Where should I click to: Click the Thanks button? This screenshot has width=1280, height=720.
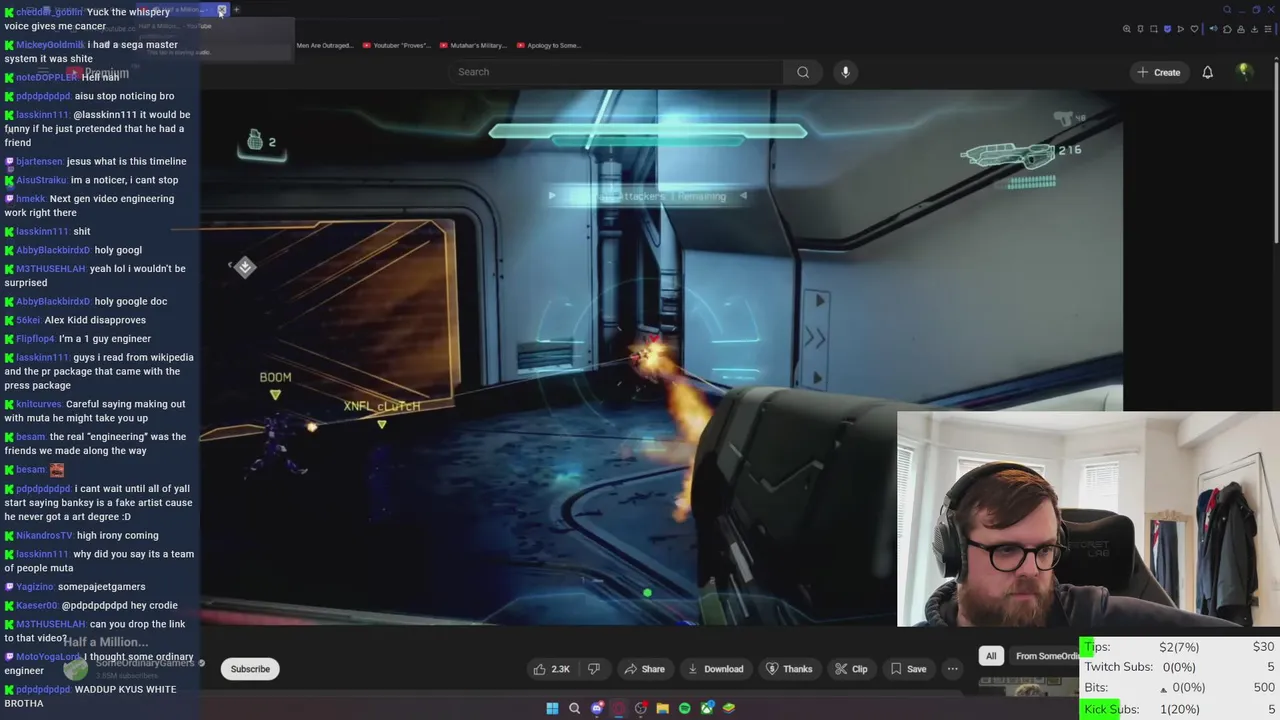click(788, 669)
